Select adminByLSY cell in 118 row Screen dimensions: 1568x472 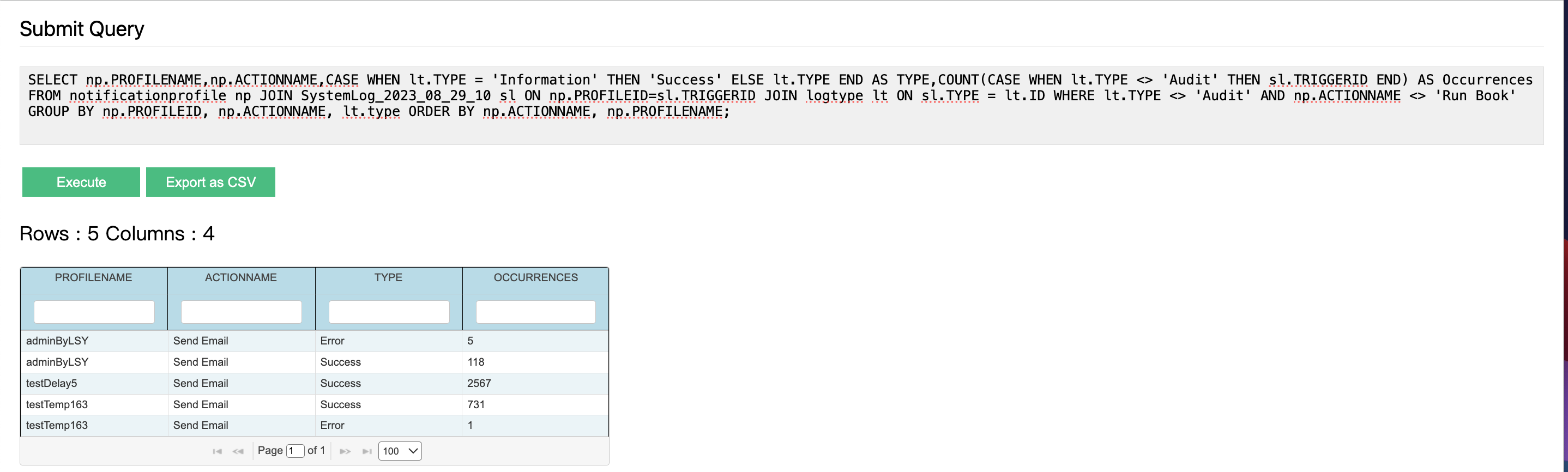[94, 362]
